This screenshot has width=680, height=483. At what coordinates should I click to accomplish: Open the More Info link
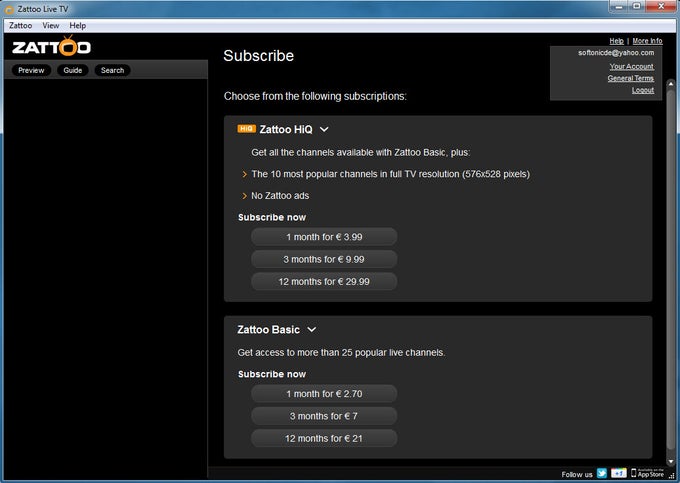[647, 41]
